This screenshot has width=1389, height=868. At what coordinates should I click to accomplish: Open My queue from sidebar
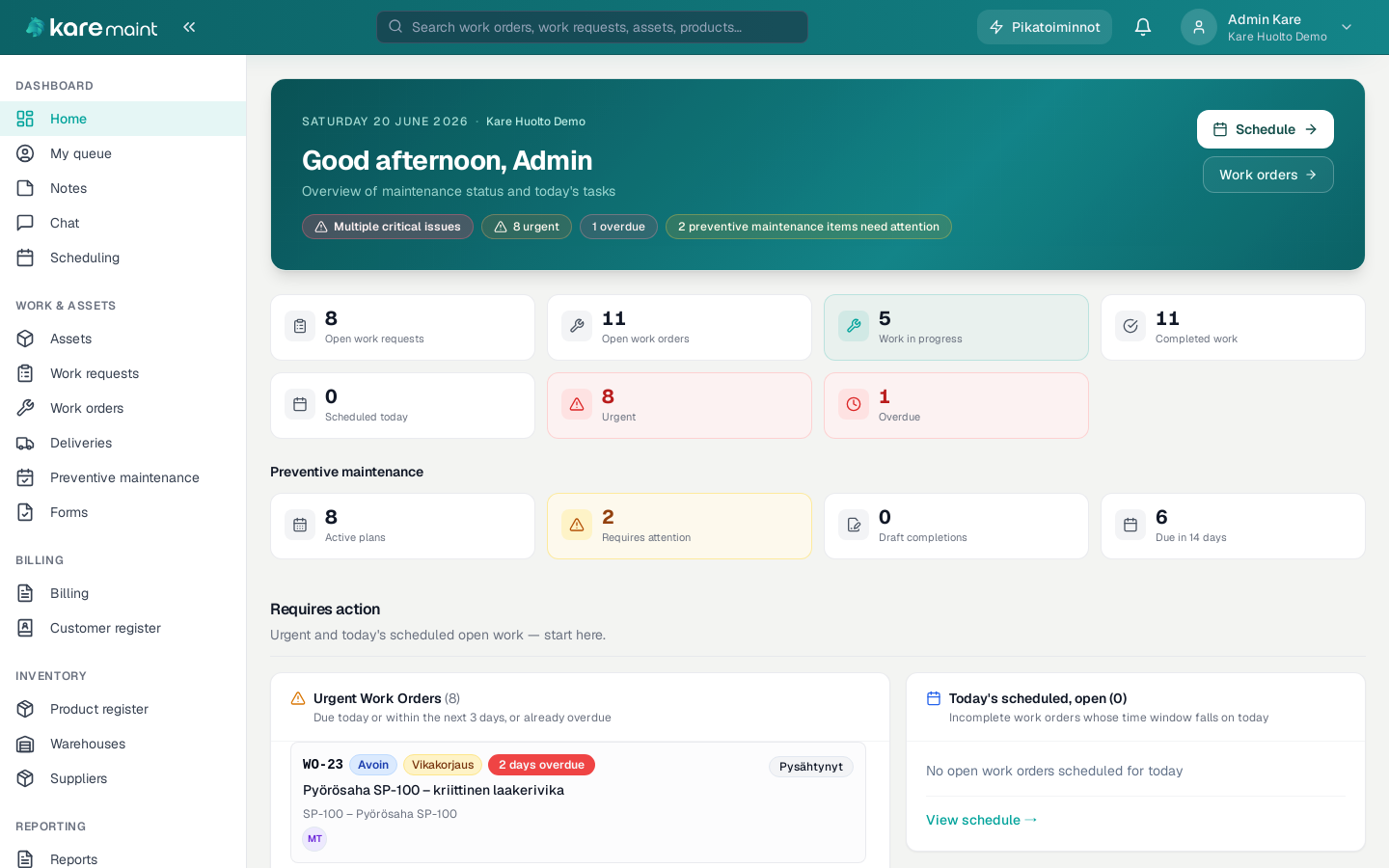(x=123, y=153)
